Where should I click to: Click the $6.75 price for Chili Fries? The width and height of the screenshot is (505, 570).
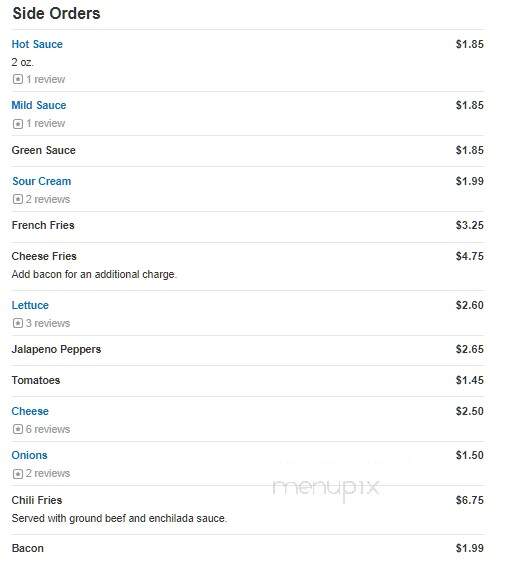[470, 501]
